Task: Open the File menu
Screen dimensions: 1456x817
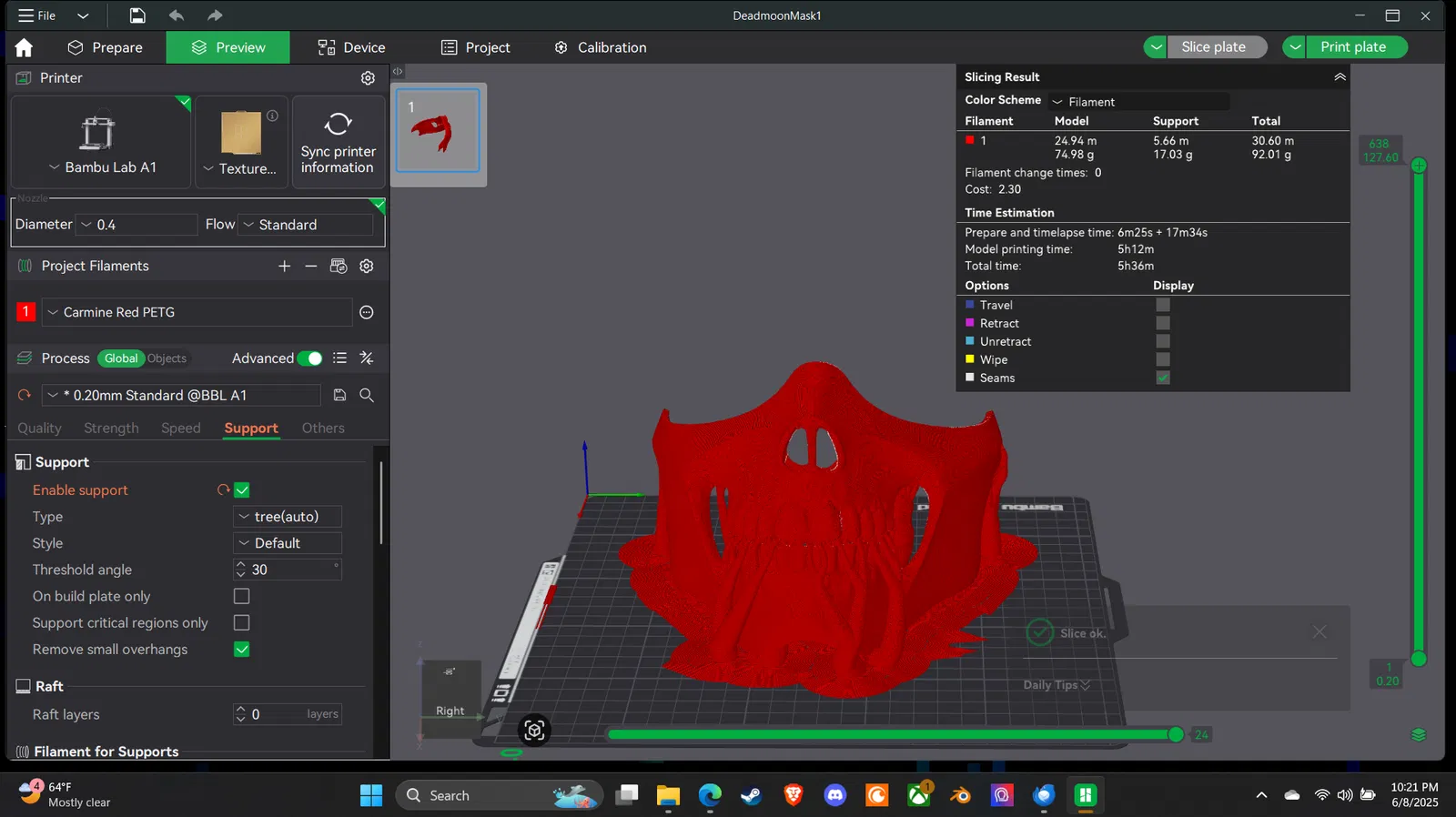Action: point(37,15)
